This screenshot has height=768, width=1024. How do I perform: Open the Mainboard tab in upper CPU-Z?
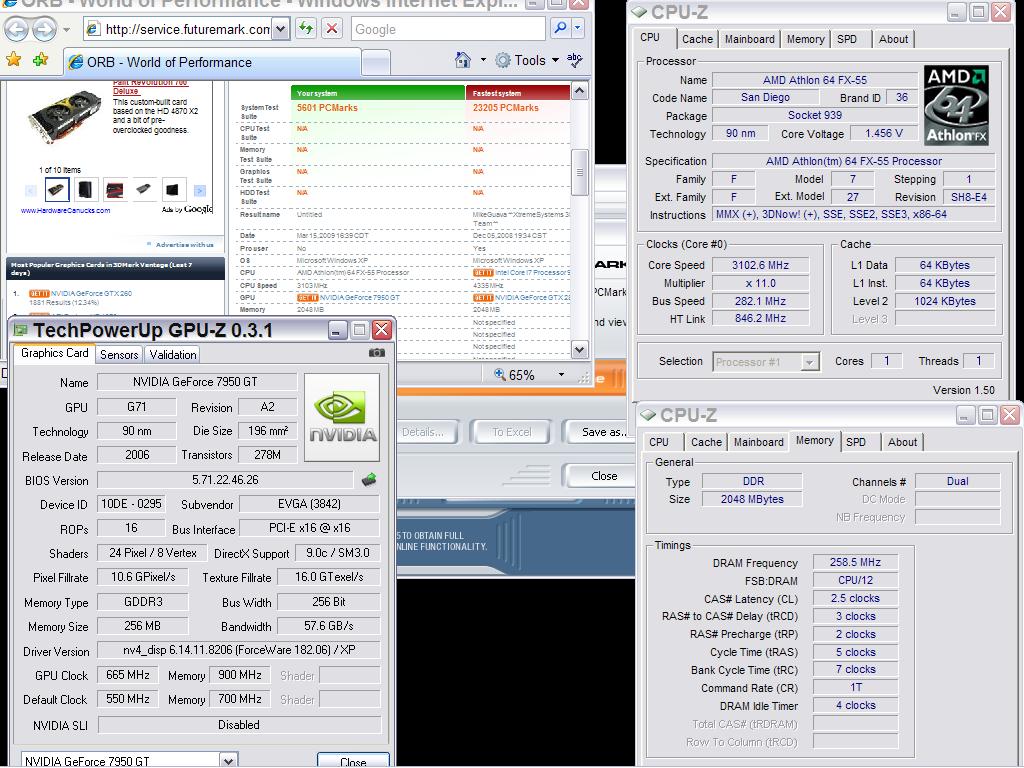[x=750, y=39]
